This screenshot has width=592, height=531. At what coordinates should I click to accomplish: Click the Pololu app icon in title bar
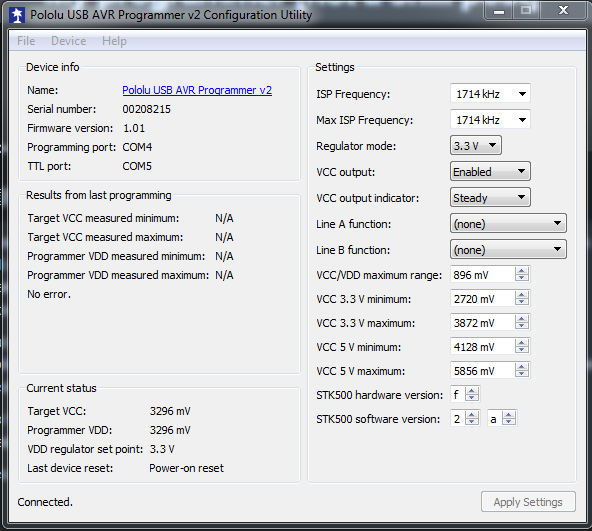(17, 15)
